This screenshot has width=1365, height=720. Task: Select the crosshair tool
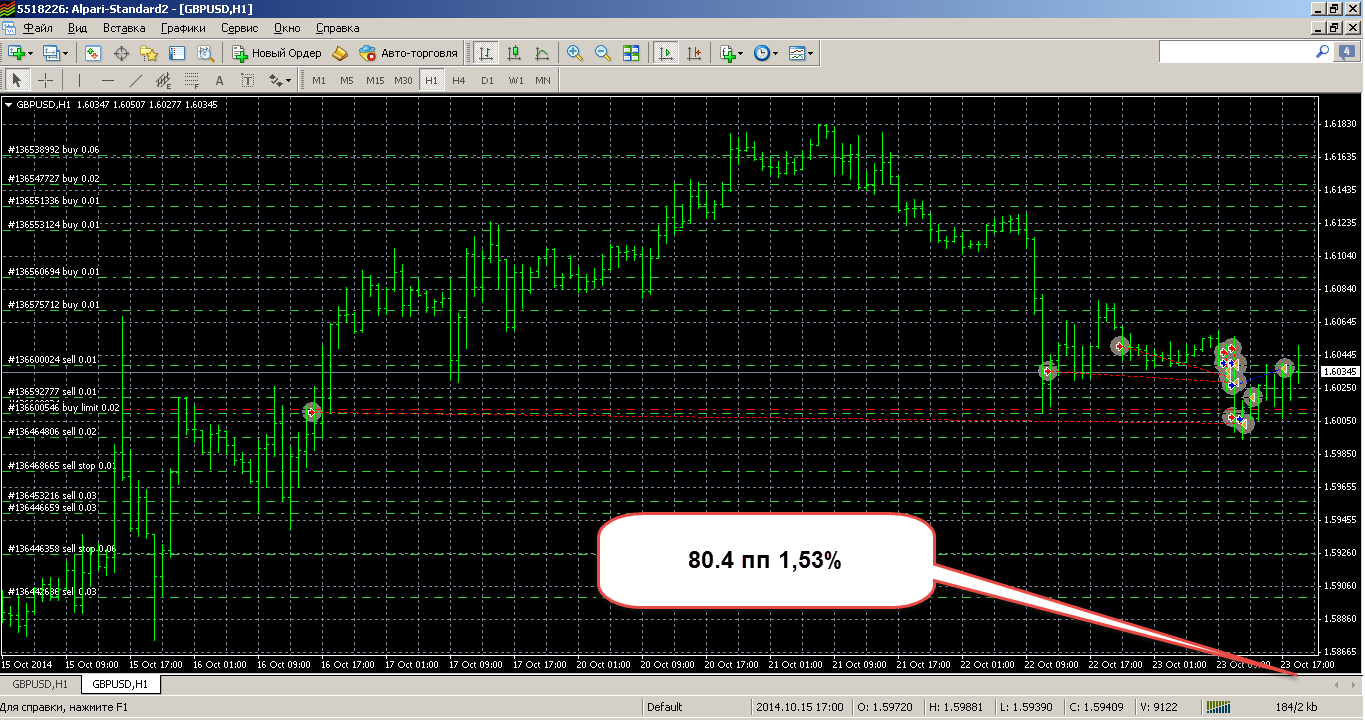(45, 80)
